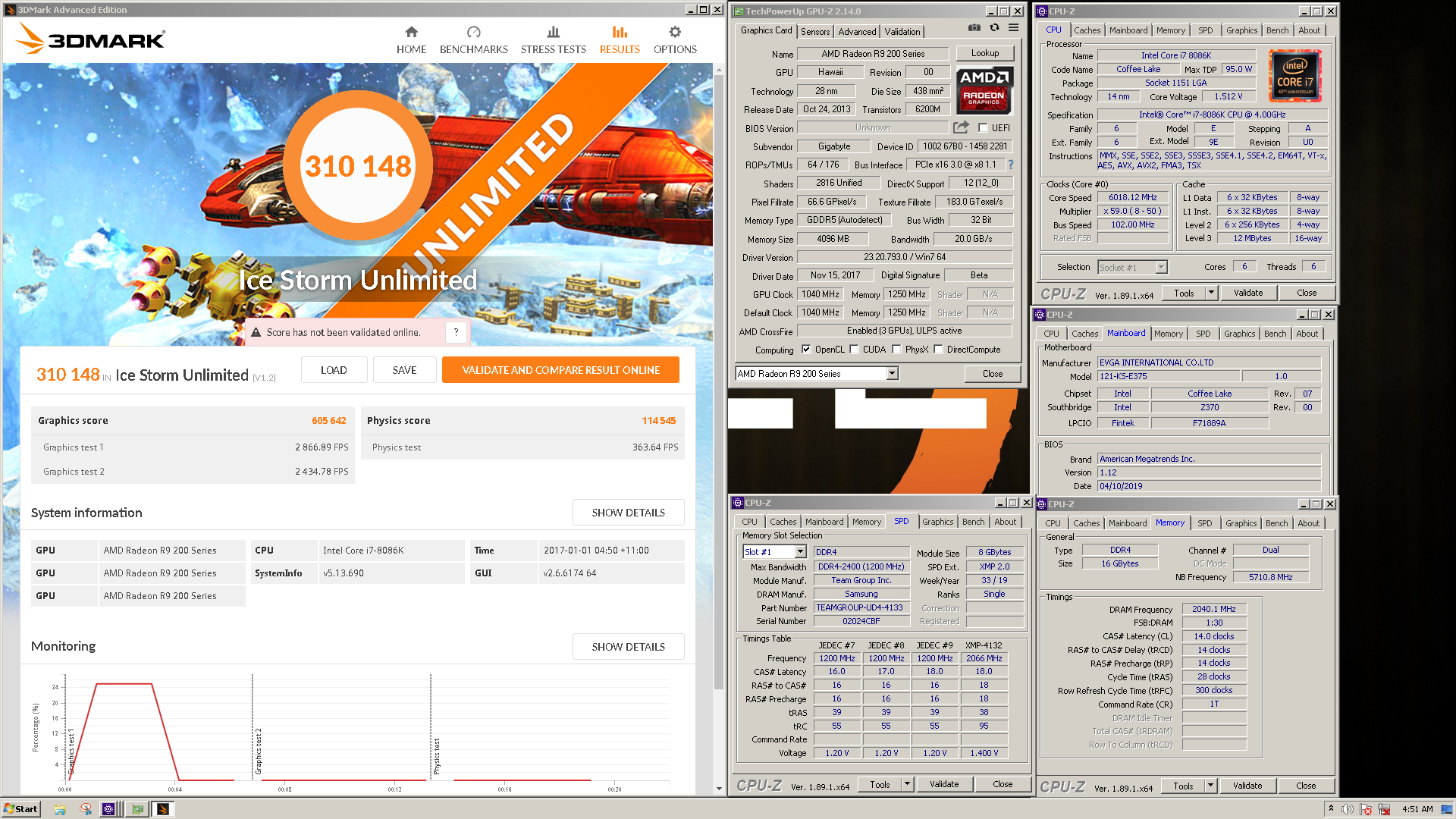Open the Graphics tab in the CPU-Z SPD window

coord(937,522)
